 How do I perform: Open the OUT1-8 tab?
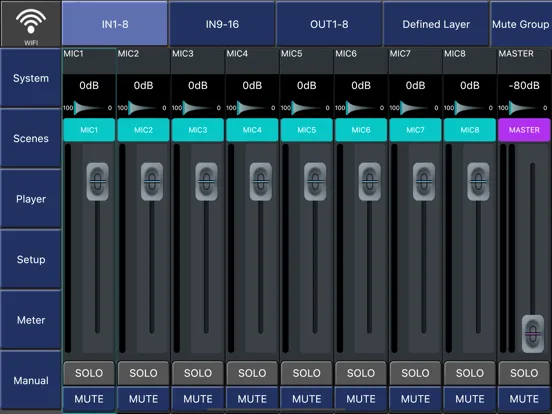click(x=329, y=24)
